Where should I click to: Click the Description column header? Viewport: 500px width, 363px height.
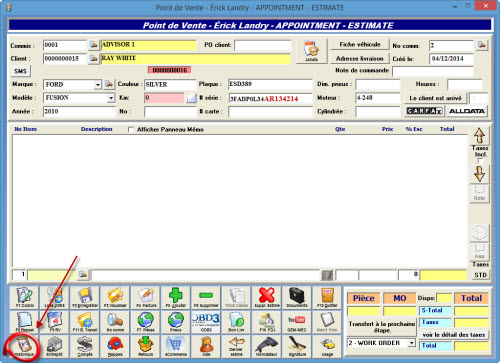[x=96, y=129]
